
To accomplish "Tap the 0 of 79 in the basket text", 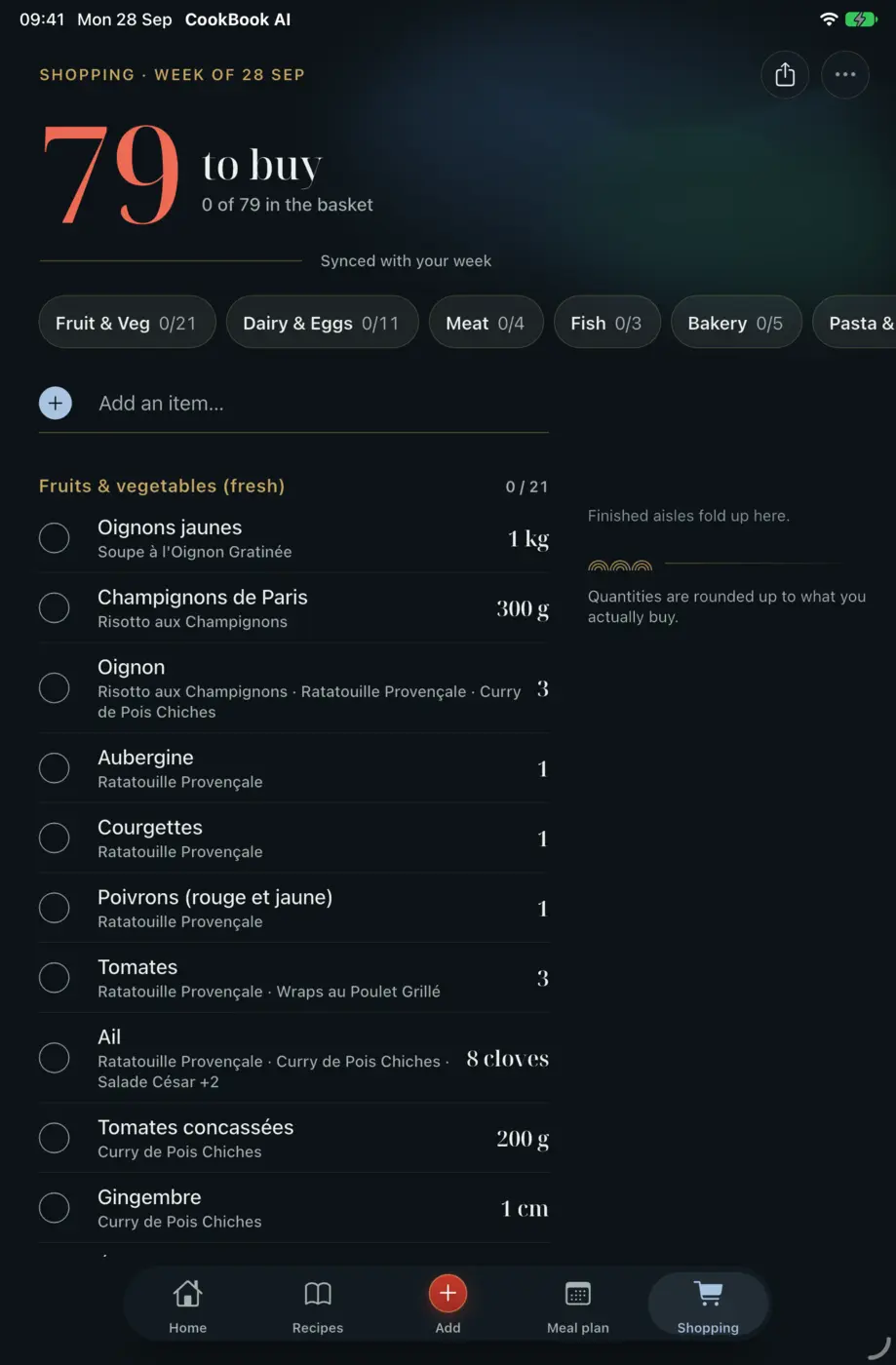I will 288,205.
